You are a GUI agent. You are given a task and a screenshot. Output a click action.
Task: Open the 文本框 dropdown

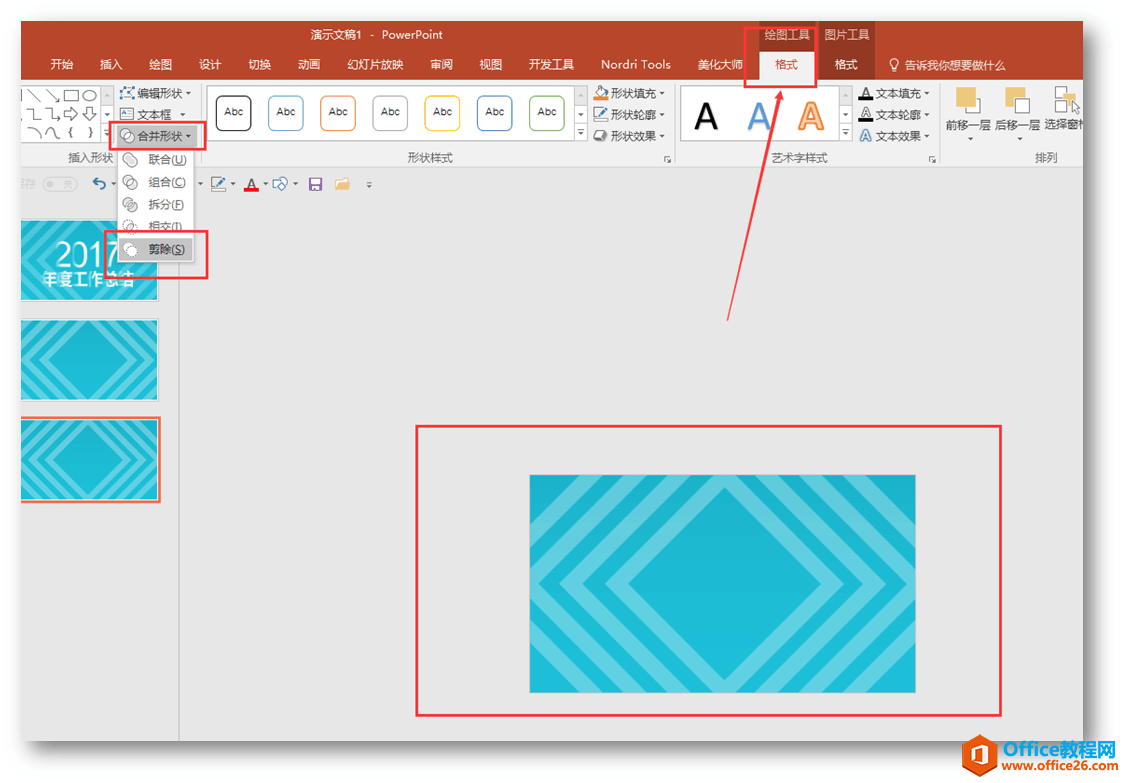point(152,114)
